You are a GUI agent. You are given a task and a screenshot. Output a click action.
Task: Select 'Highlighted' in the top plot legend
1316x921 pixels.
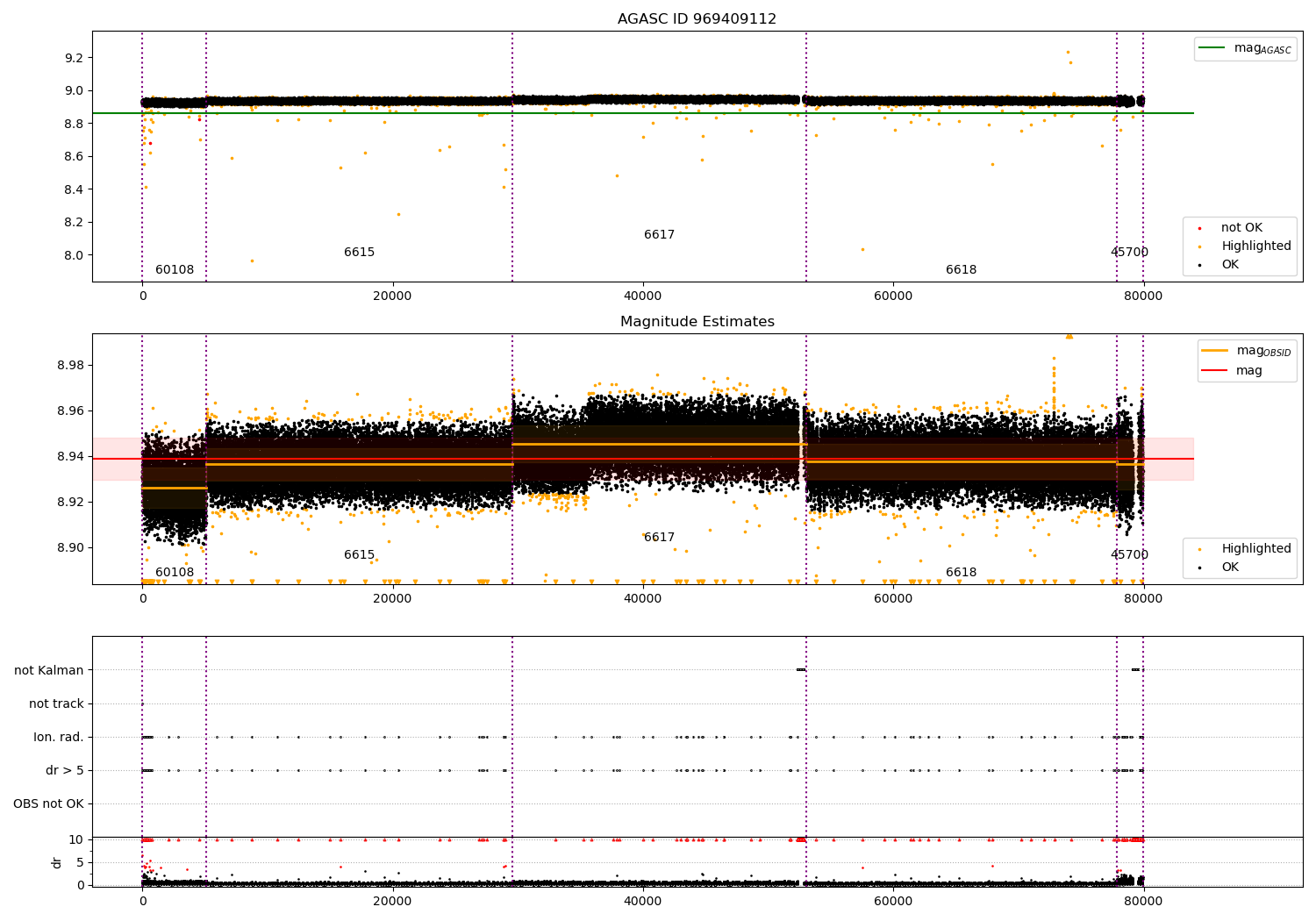[1255, 246]
